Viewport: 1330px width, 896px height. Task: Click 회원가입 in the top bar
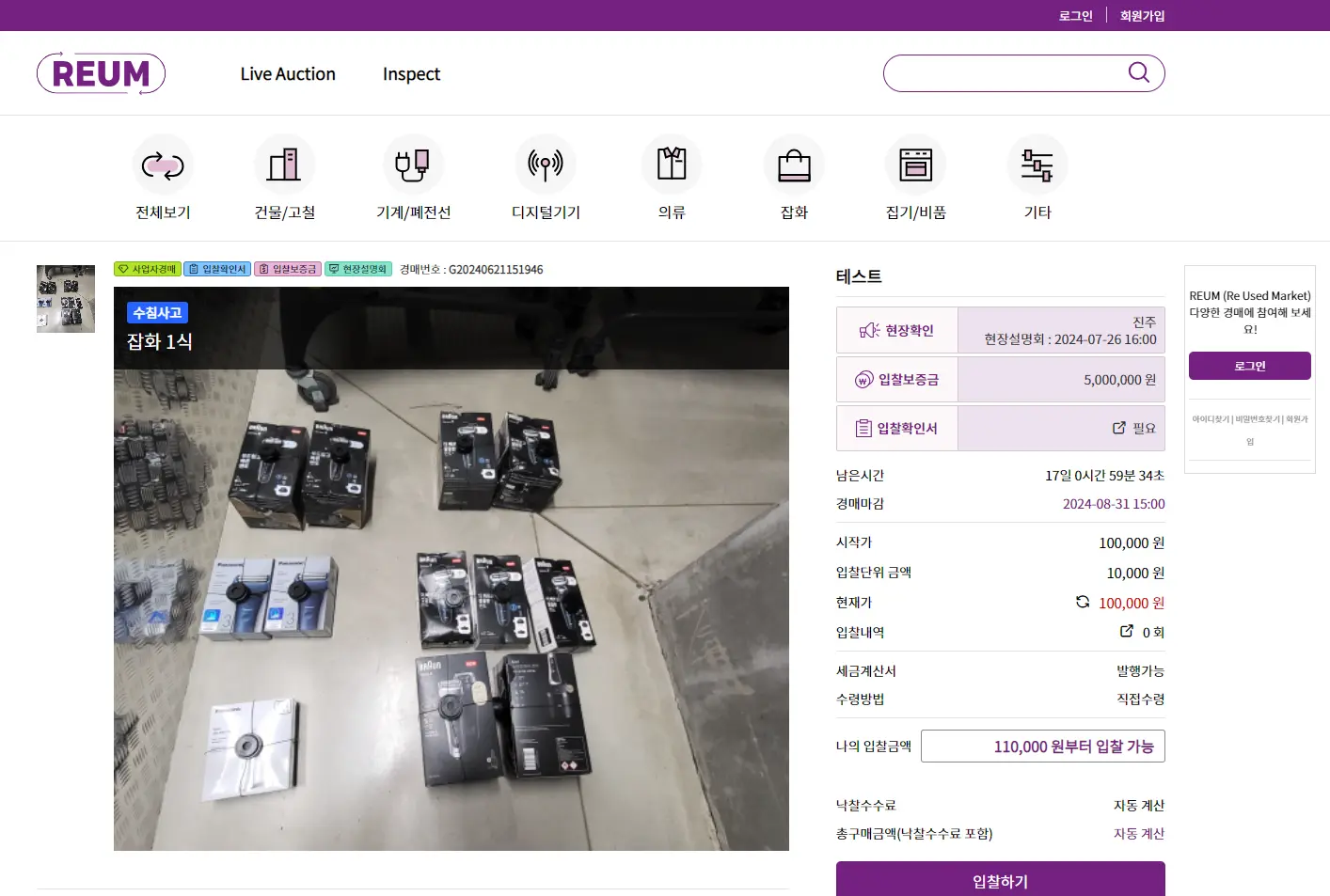click(x=1142, y=16)
